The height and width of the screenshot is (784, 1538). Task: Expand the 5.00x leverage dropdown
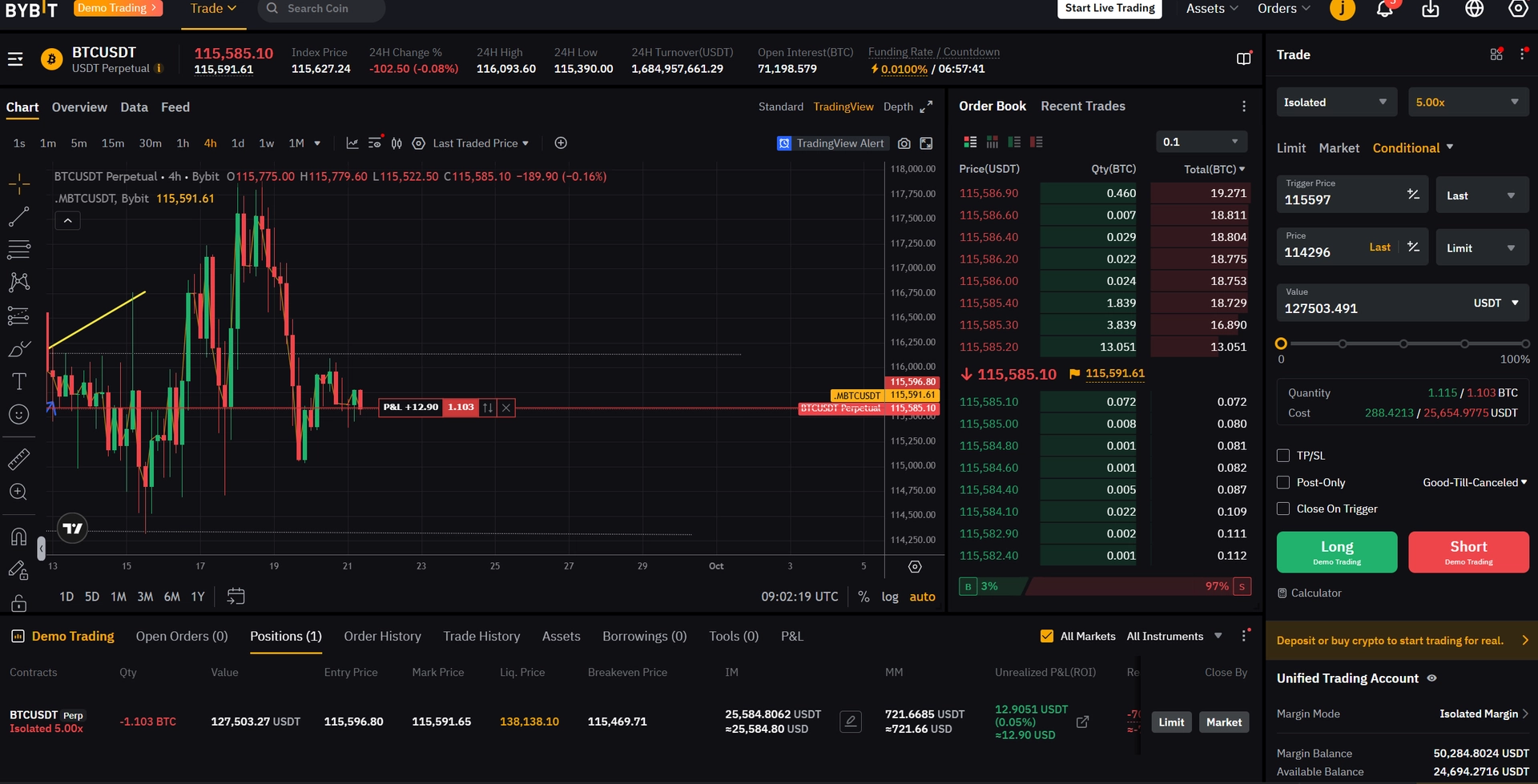(1468, 103)
